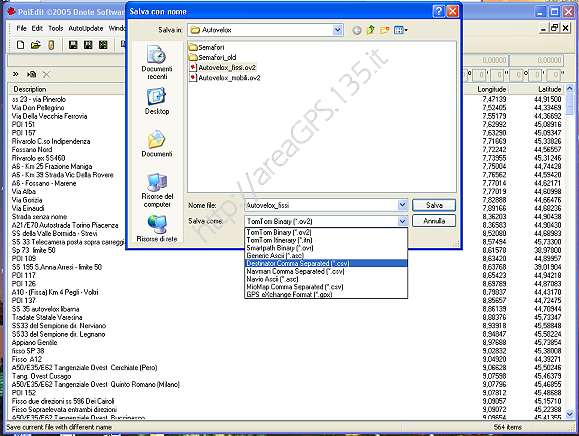Select file Autovelox_mobili.ov2
The height and width of the screenshot is (436, 579).
click(225, 78)
